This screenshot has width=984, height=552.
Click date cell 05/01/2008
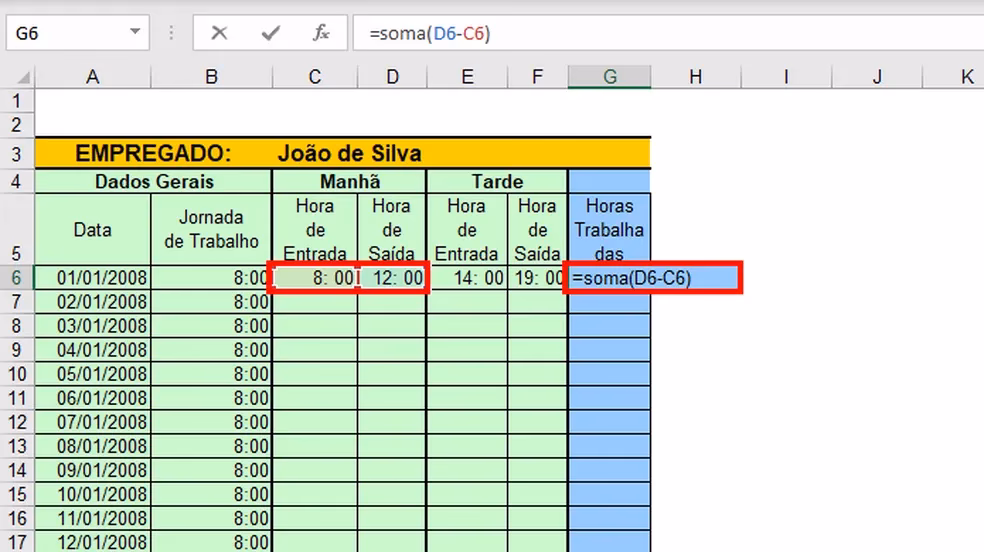(93, 374)
